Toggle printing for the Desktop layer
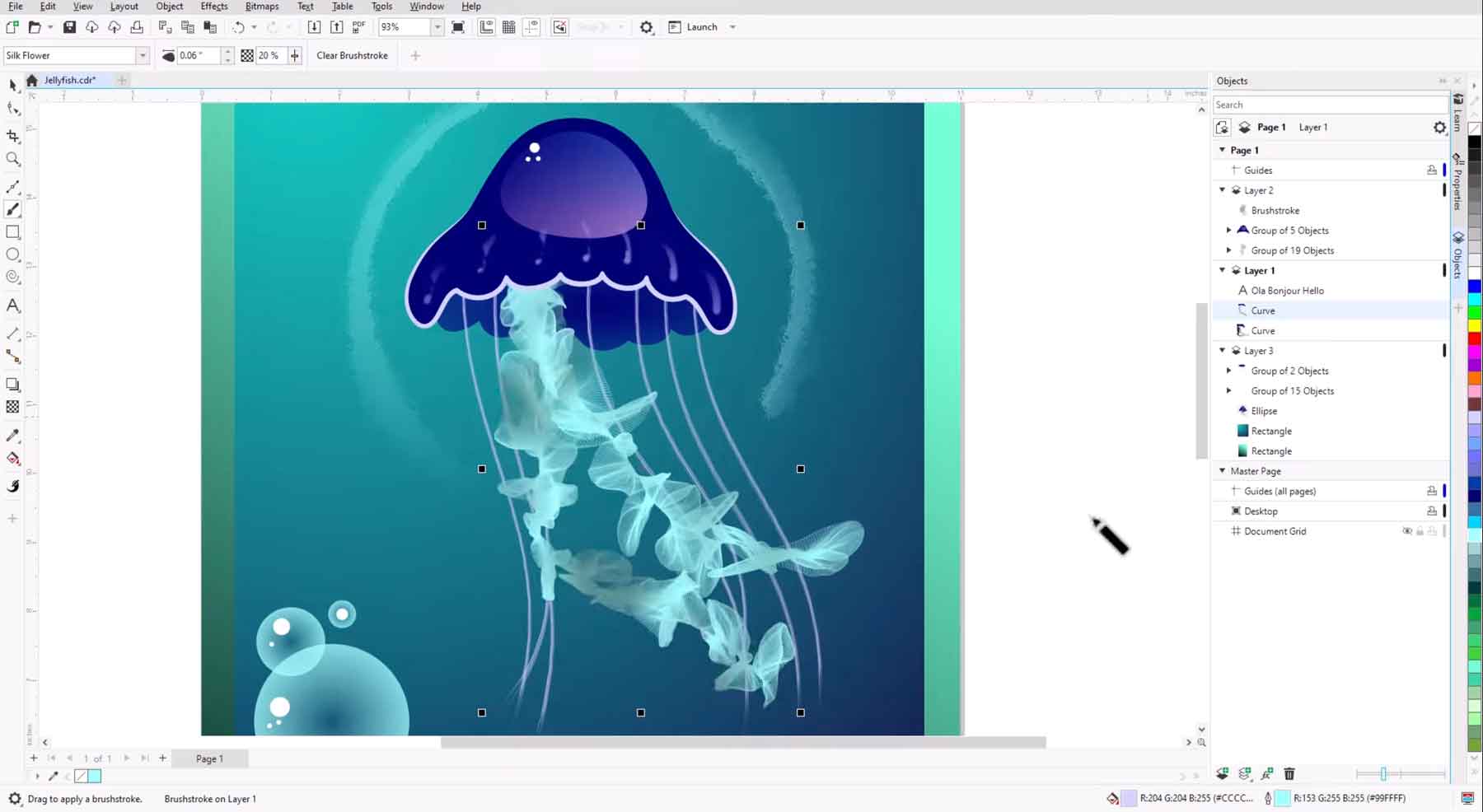 1432,511
